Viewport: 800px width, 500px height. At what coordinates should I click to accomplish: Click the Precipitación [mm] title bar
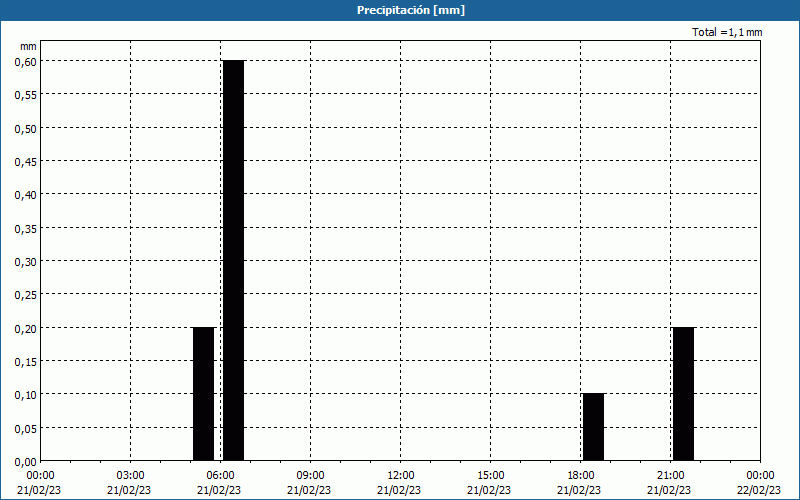tap(400, 10)
